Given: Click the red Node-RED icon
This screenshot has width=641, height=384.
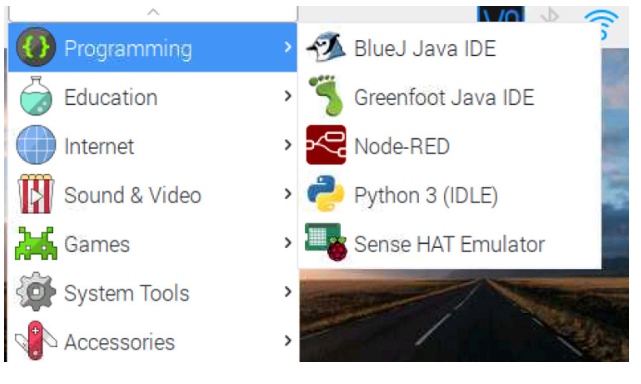Looking at the screenshot, I should (x=326, y=145).
